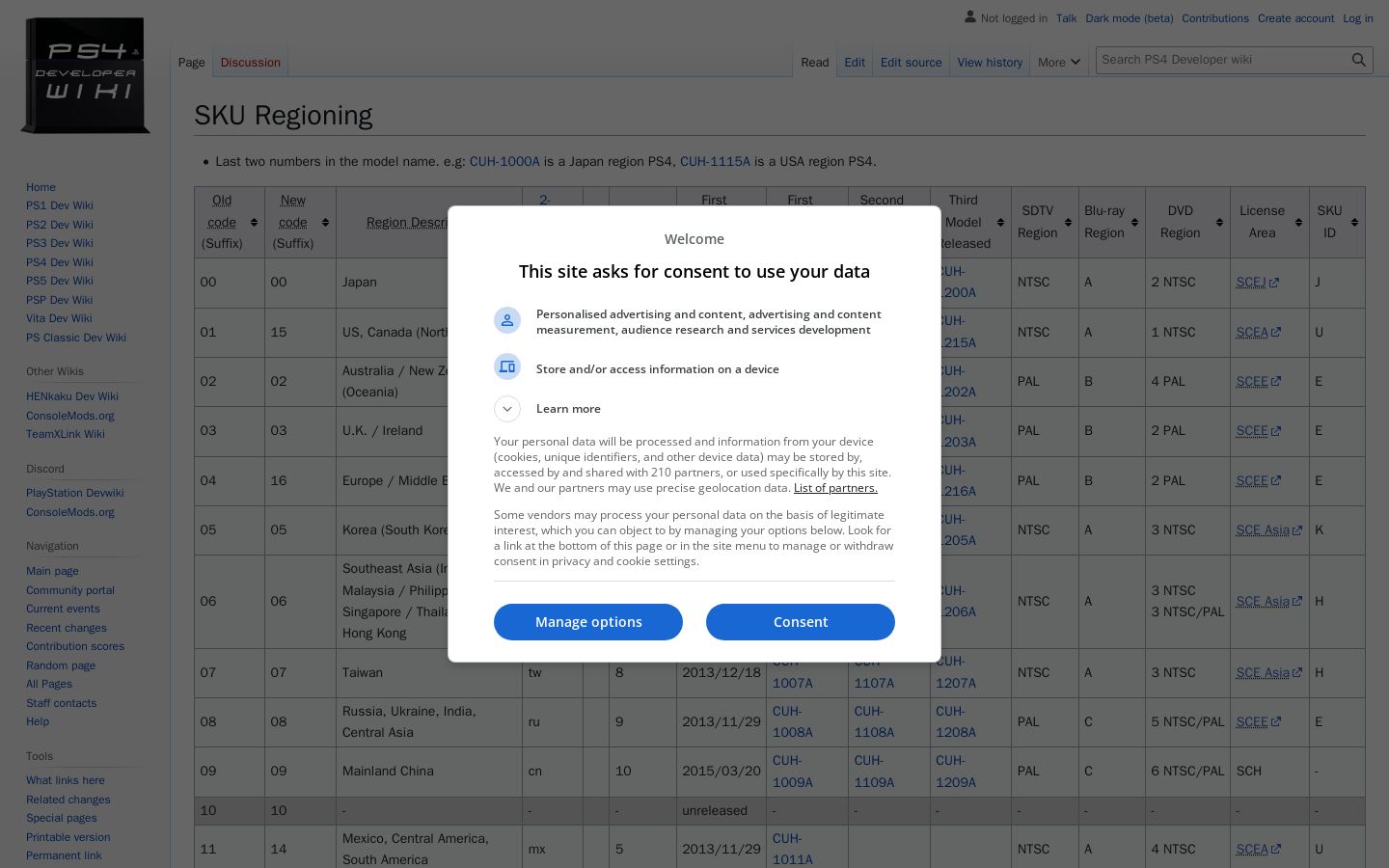Open Current events link
Image resolution: width=1389 pixels, height=868 pixels.
click(63, 609)
